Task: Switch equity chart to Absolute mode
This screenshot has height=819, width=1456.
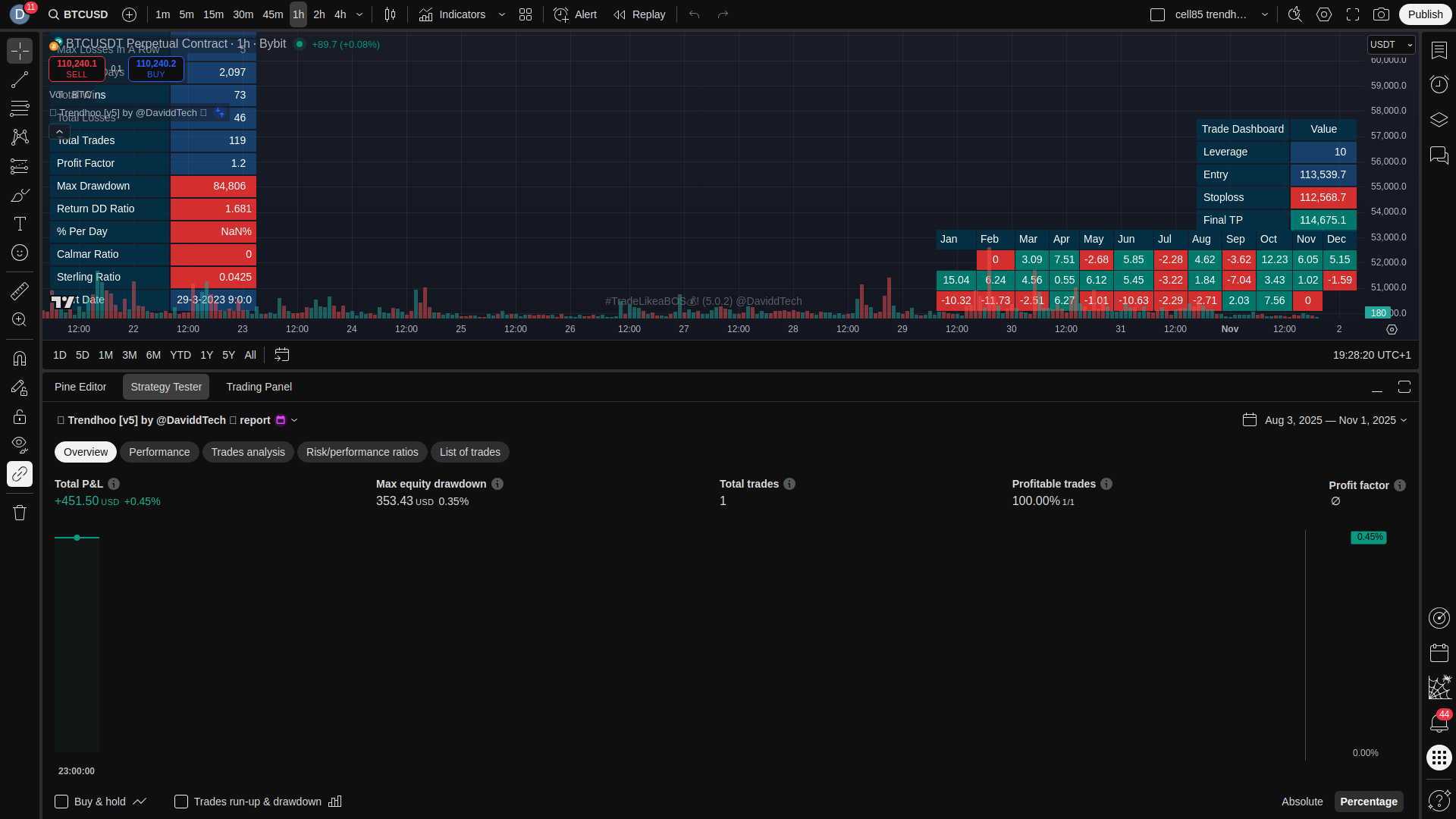Action: coord(1301,802)
